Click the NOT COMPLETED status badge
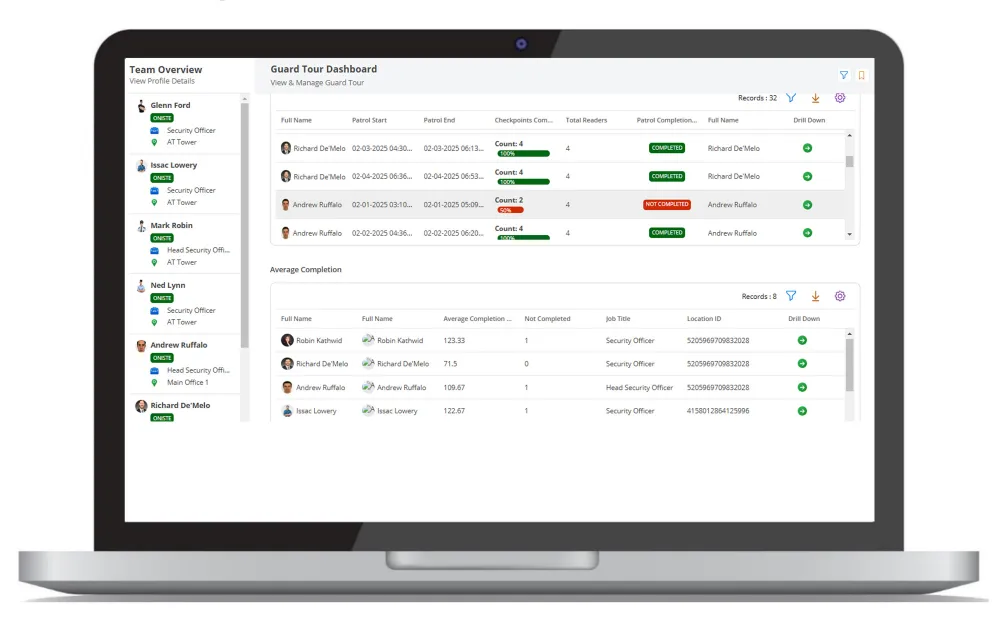 click(x=666, y=205)
